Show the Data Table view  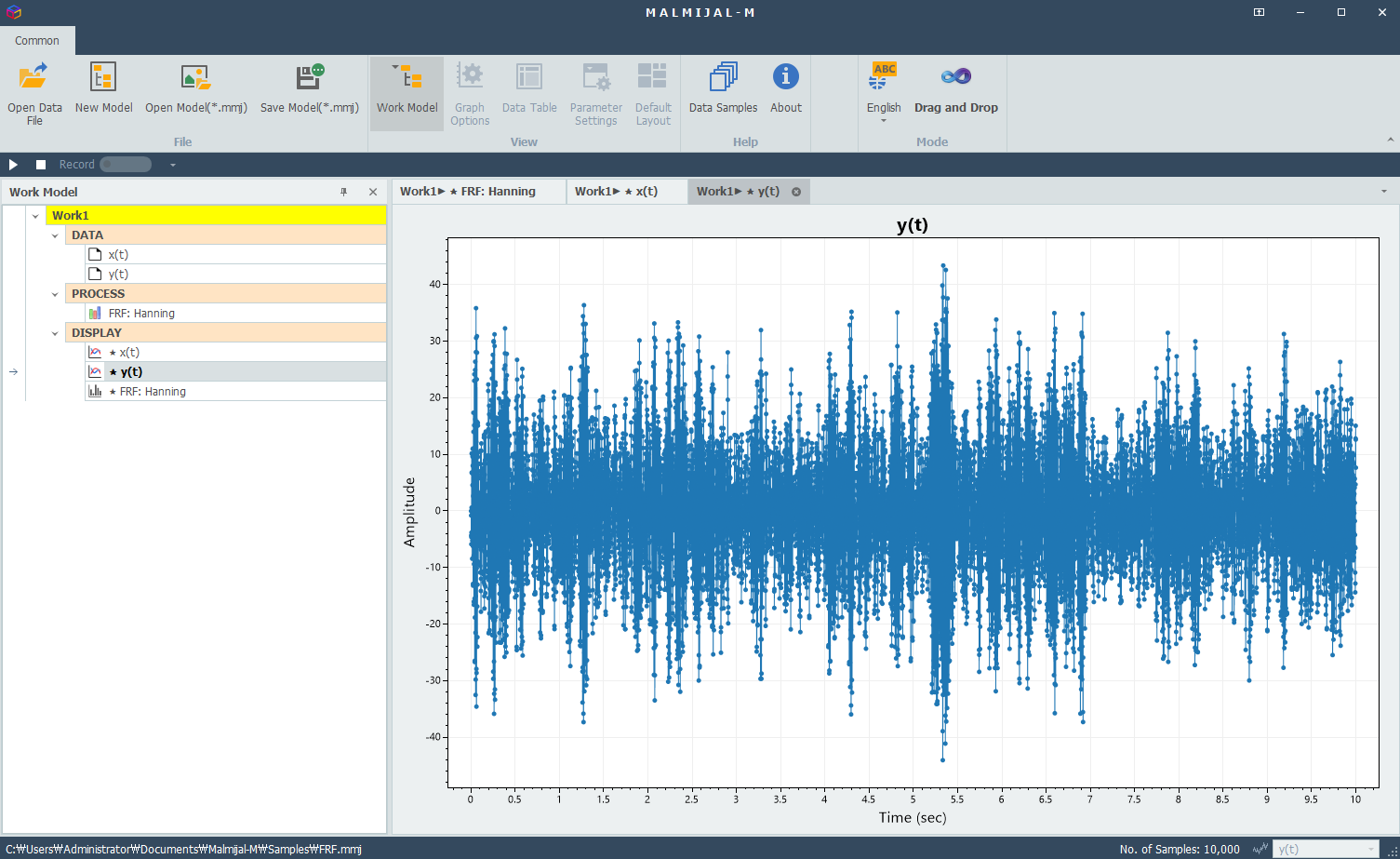529,88
